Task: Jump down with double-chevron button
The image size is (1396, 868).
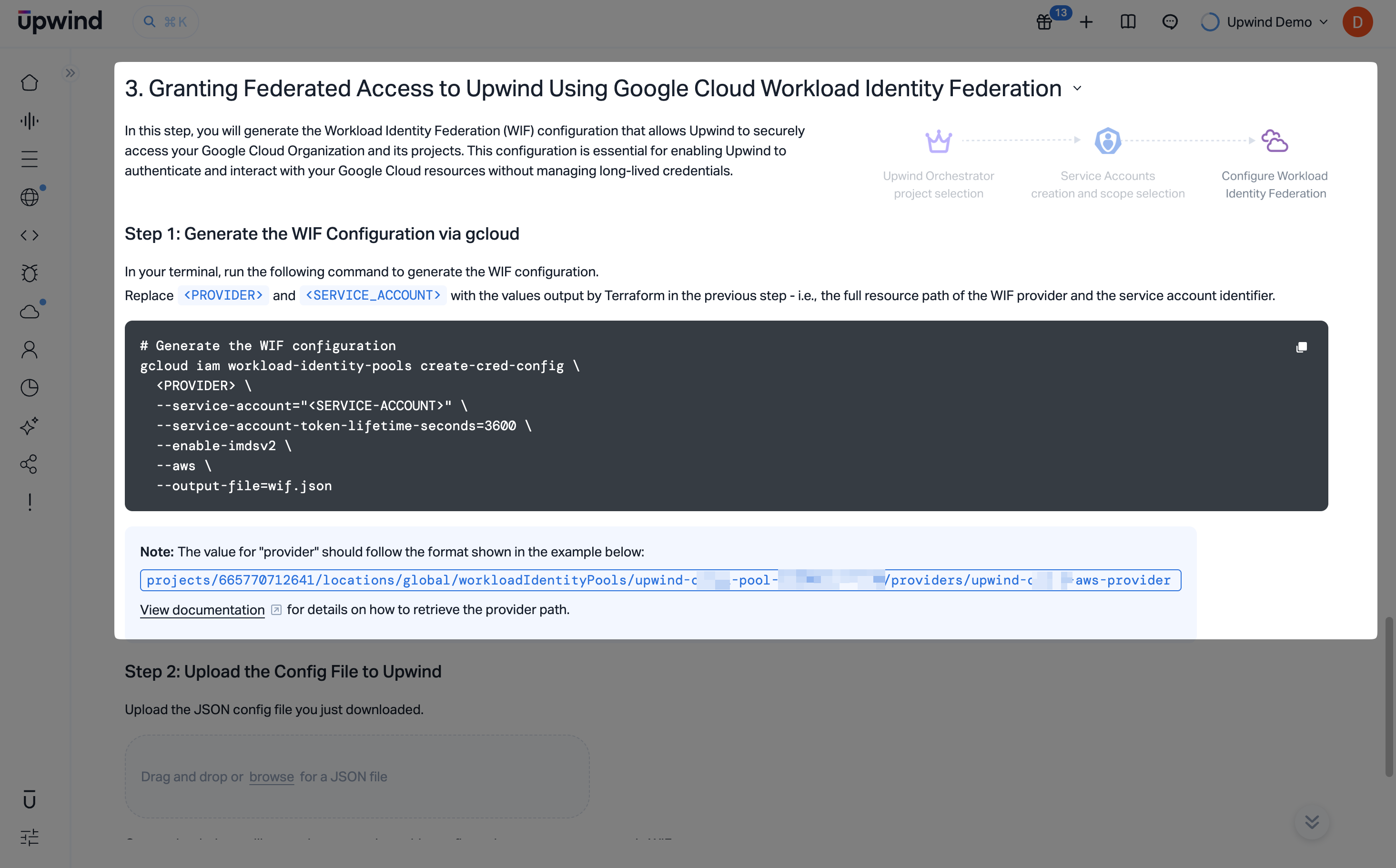Action: [1312, 822]
